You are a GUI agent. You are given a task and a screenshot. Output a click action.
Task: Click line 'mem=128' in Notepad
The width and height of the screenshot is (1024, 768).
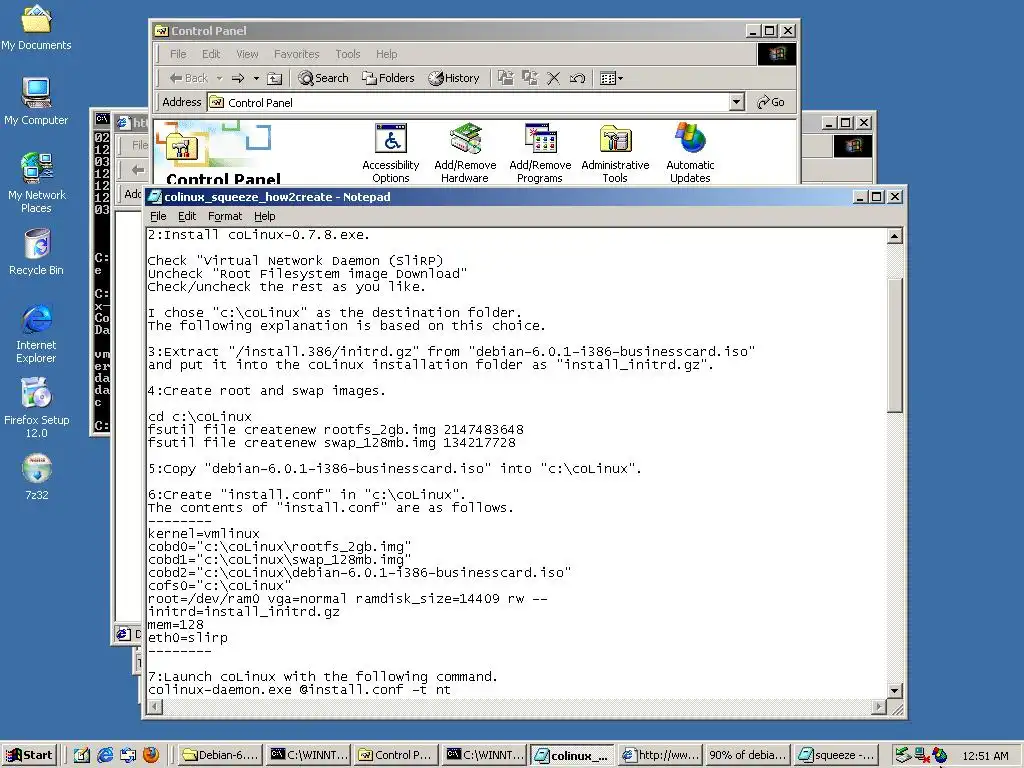[176, 625]
